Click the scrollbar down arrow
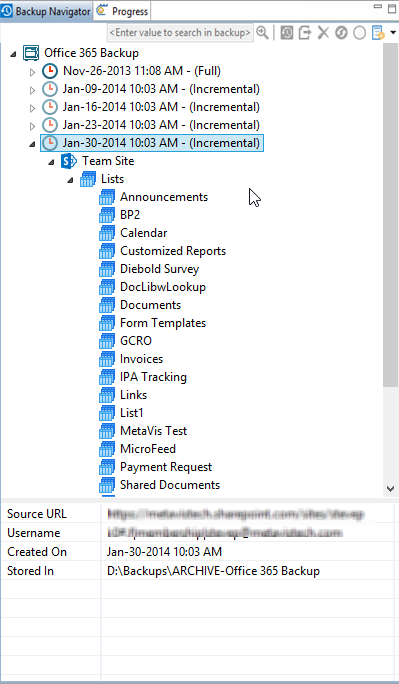Image resolution: width=399 pixels, height=684 pixels. point(390,489)
